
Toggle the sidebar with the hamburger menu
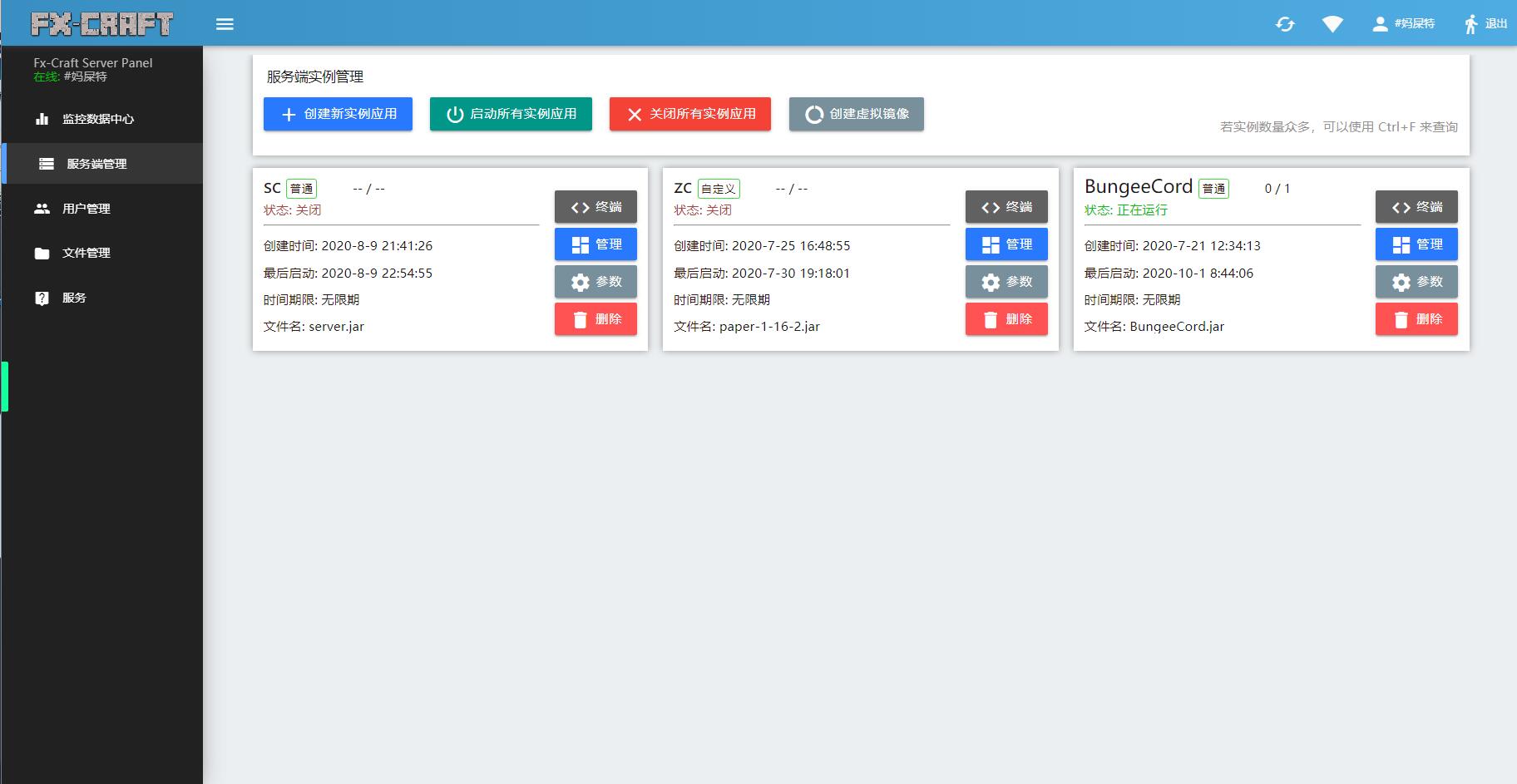(x=225, y=23)
